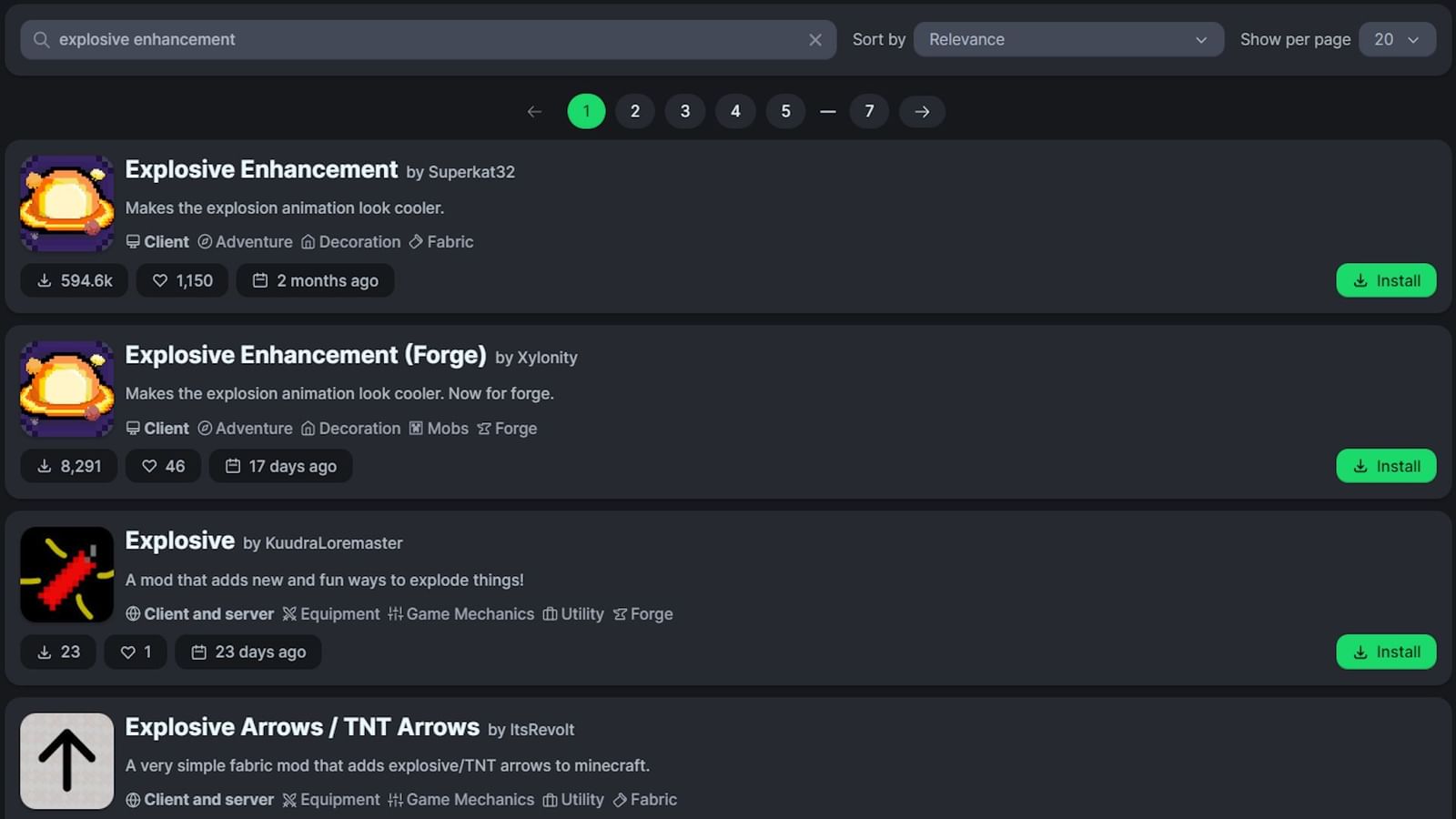Click the Fabric loader icon on Explosive Enhancement
This screenshot has height=819, width=1456.
click(416, 241)
